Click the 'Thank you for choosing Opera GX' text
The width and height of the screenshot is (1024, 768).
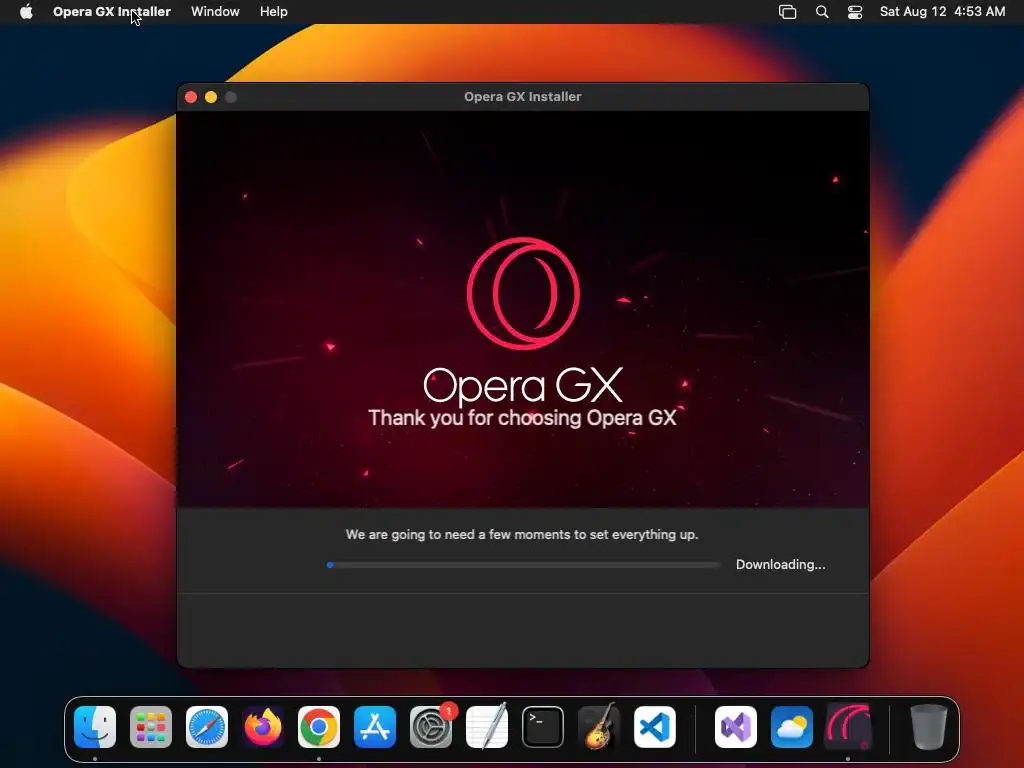tap(522, 418)
